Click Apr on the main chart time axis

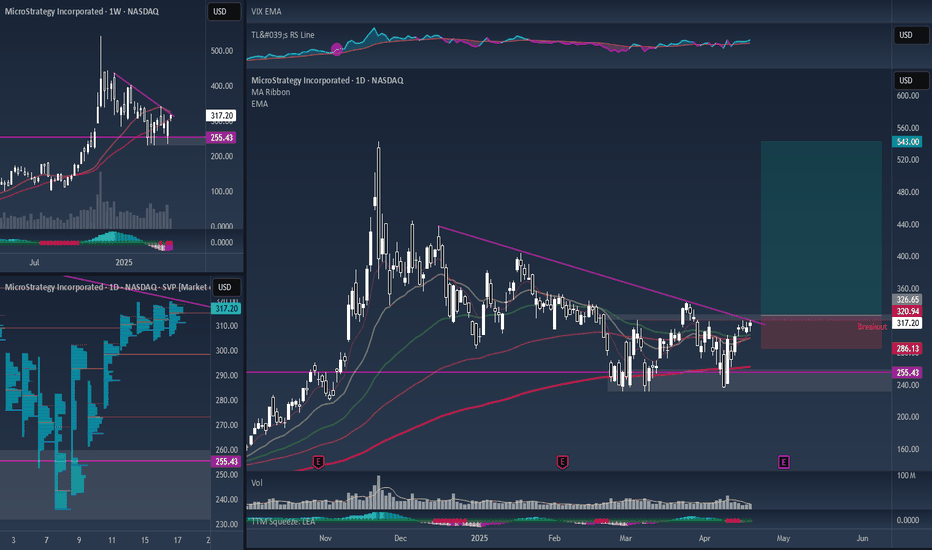704,538
